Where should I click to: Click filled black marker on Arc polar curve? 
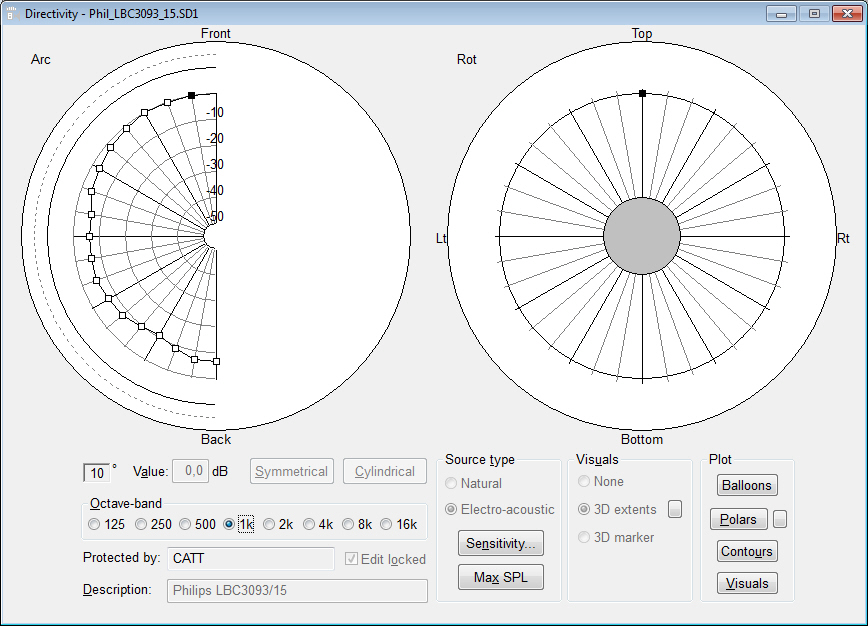191,96
